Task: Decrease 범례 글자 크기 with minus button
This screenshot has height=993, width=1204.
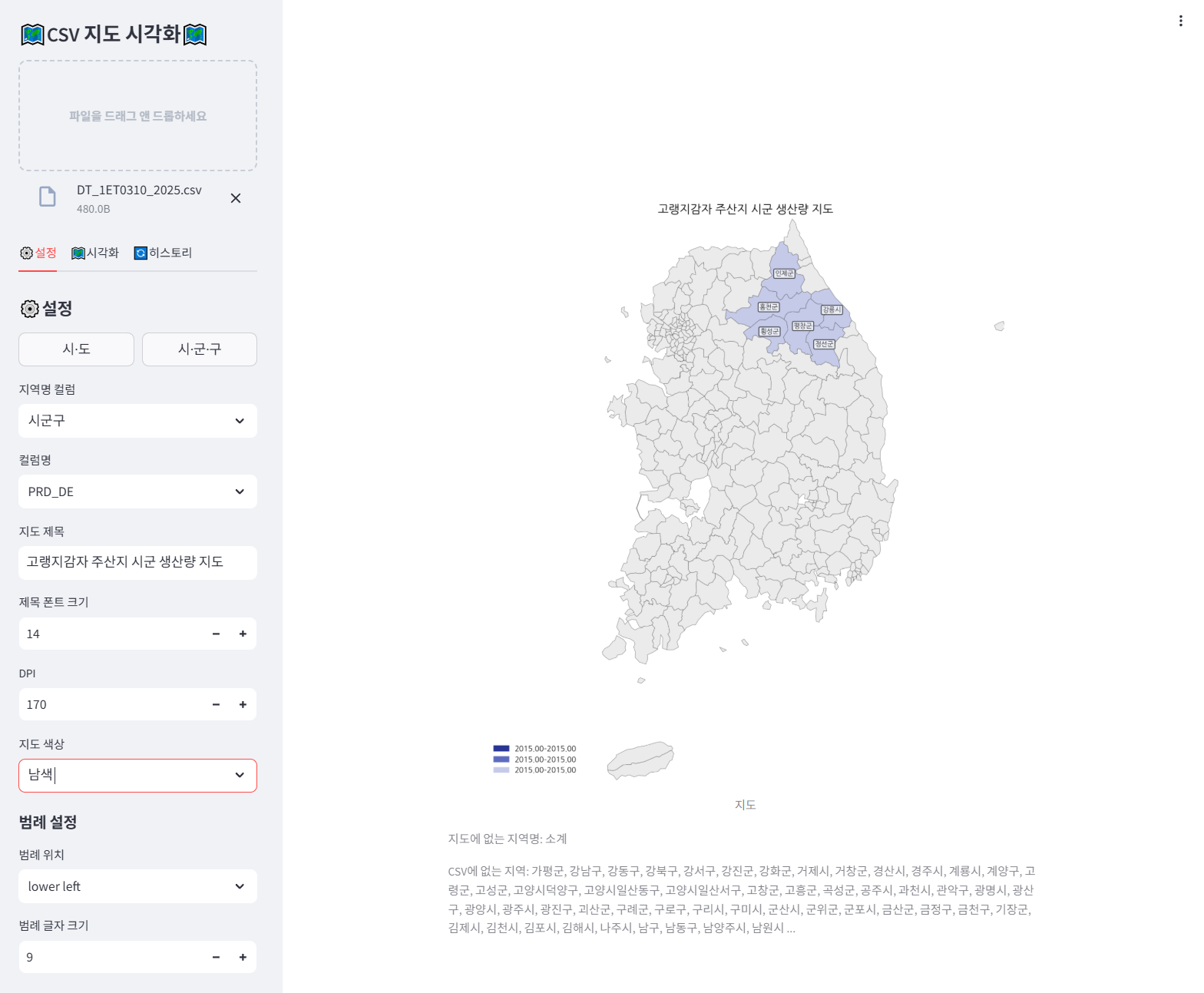Action: tap(216, 957)
